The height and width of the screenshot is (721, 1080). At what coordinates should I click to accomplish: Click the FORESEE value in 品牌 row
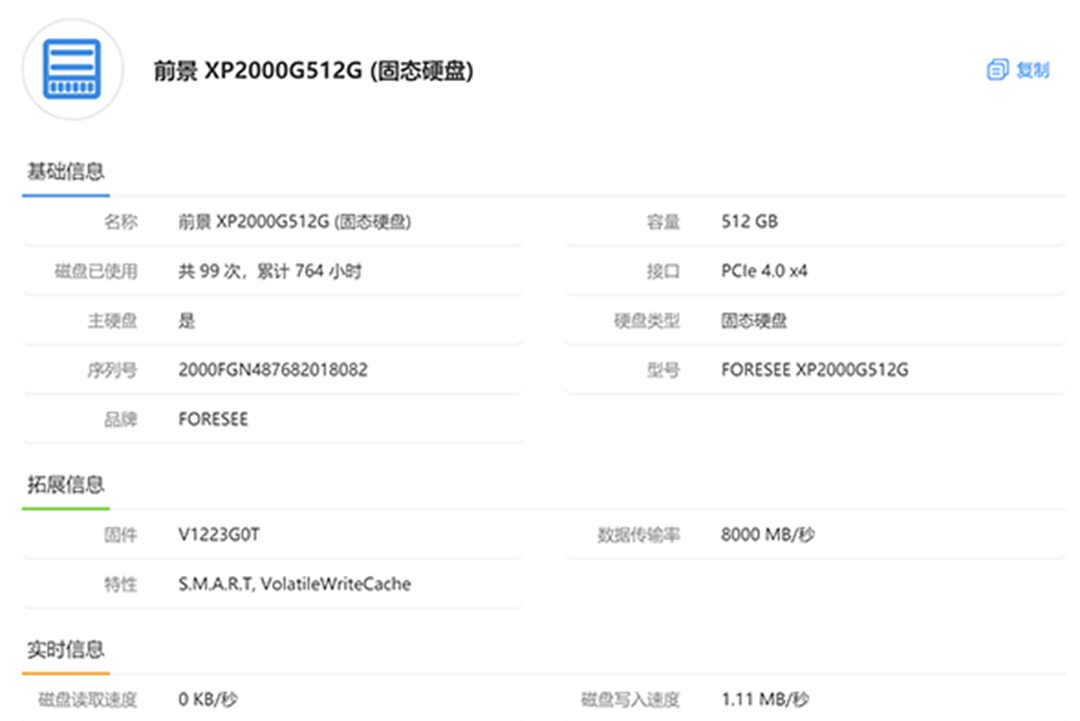click(213, 420)
